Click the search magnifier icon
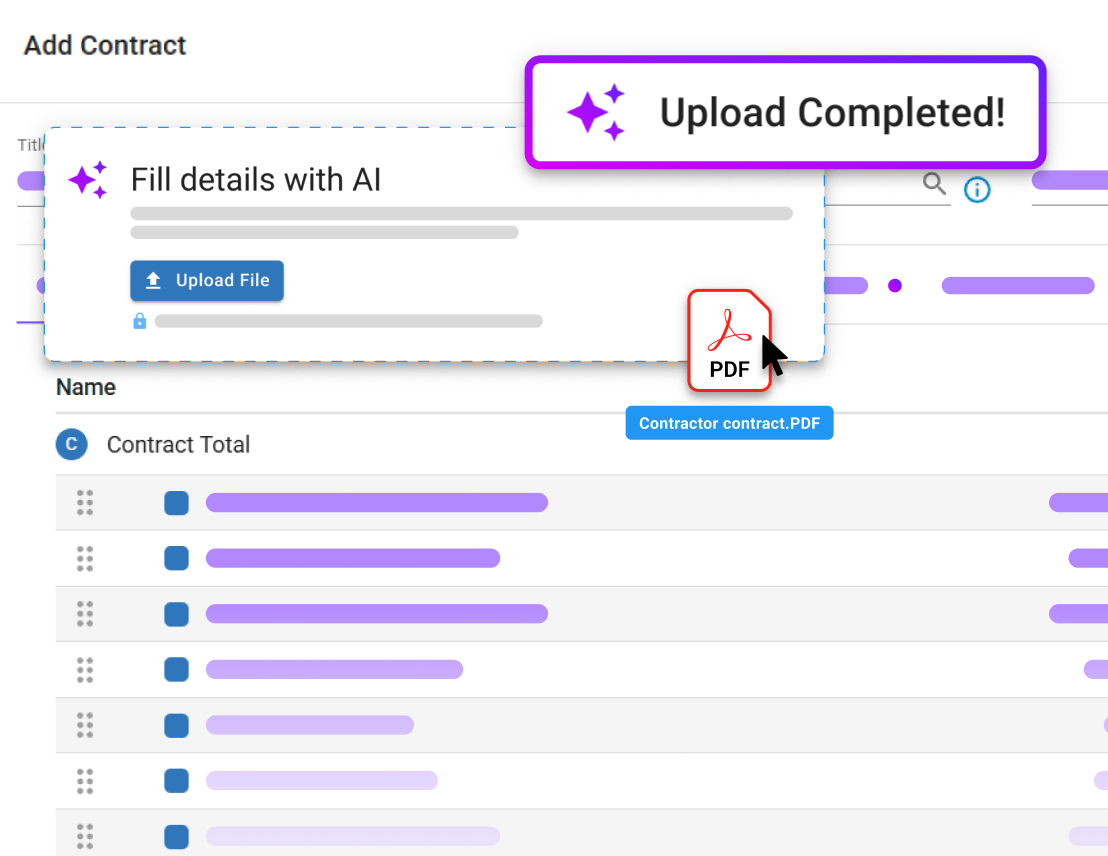Viewport: 1108px width, 856px height. (934, 184)
